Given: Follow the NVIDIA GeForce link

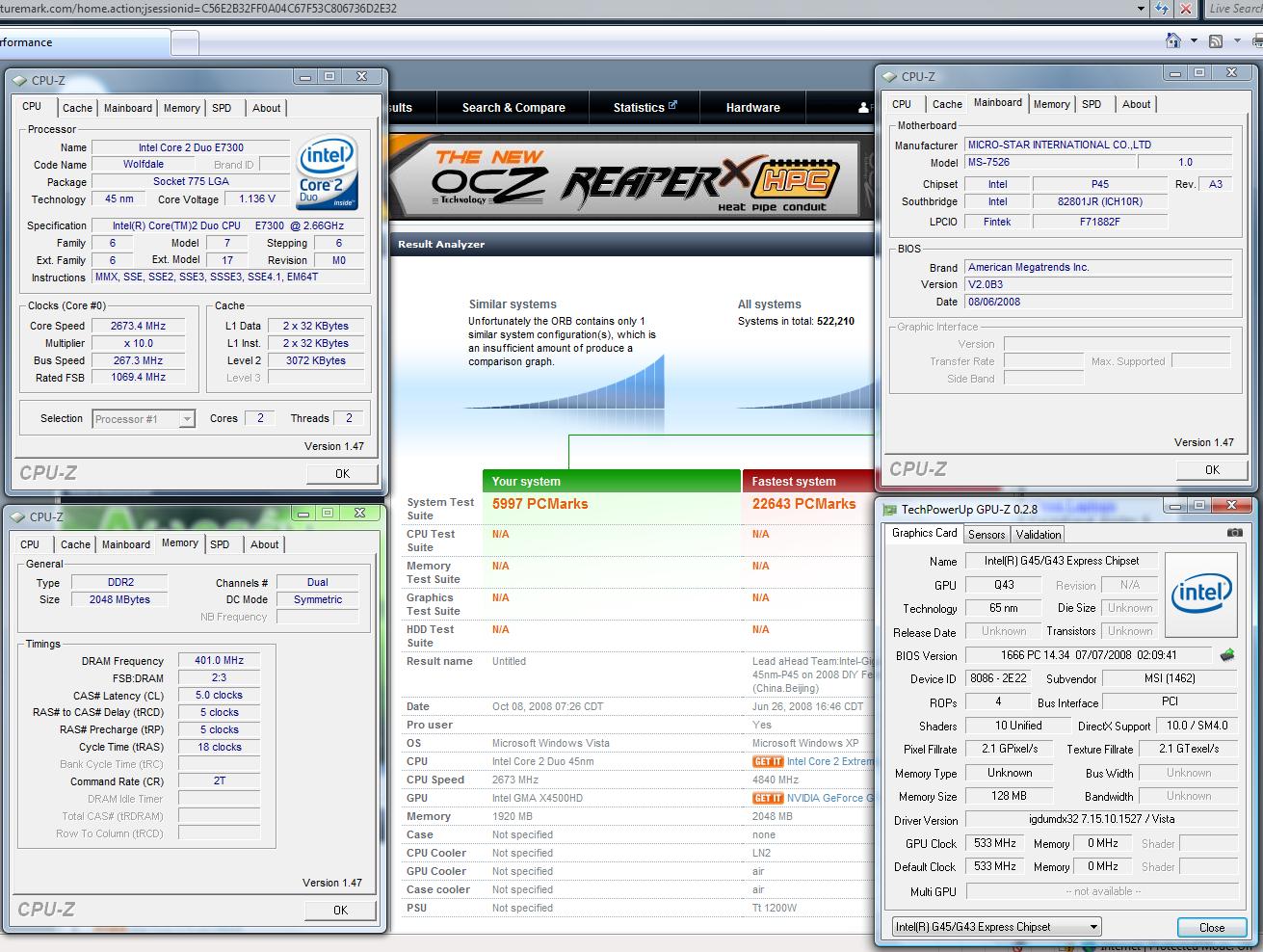Looking at the screenshot, I should pos(829,798).
